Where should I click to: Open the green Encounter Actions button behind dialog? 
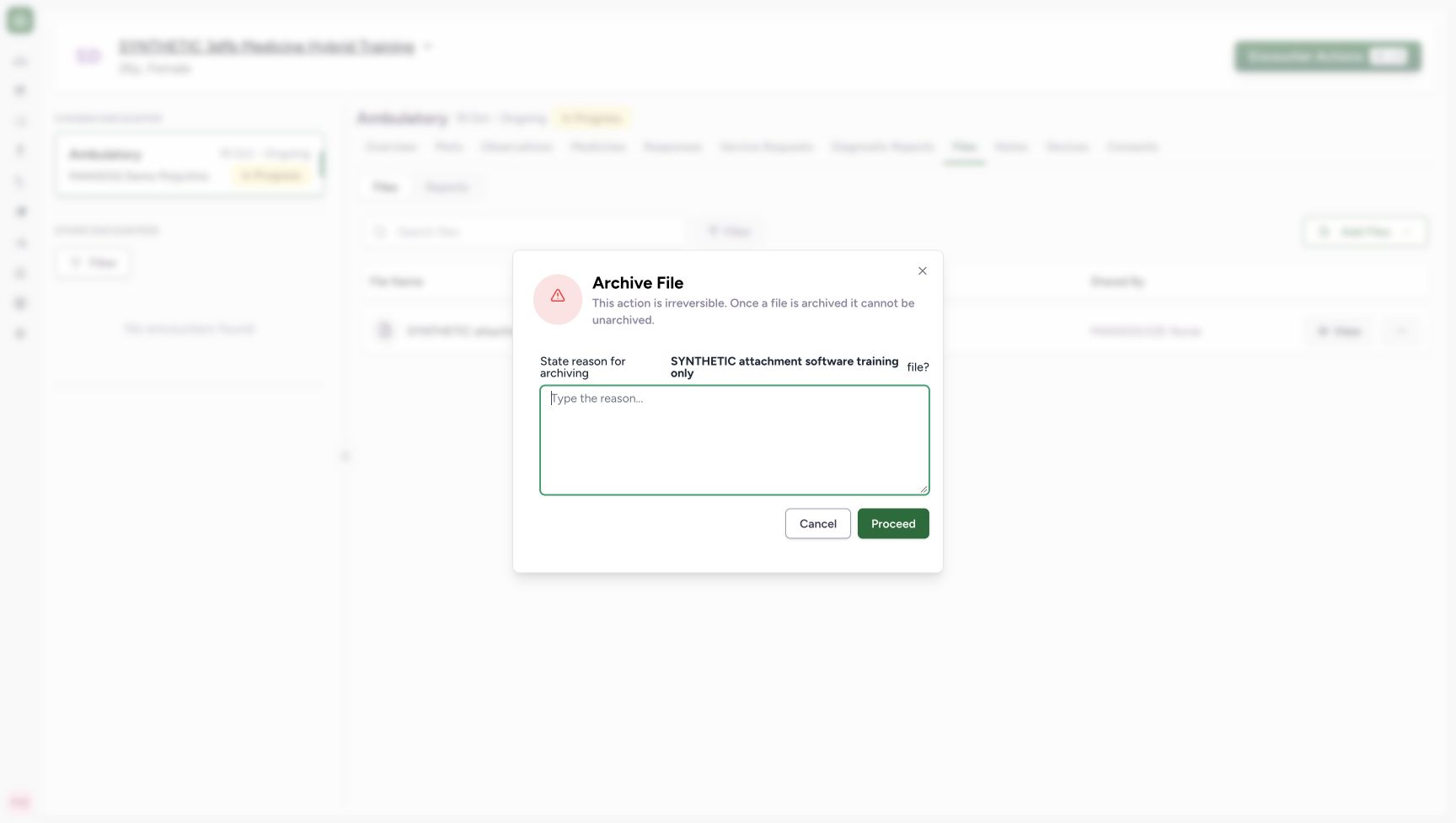pyautogui.click(x=1328, y=56)
